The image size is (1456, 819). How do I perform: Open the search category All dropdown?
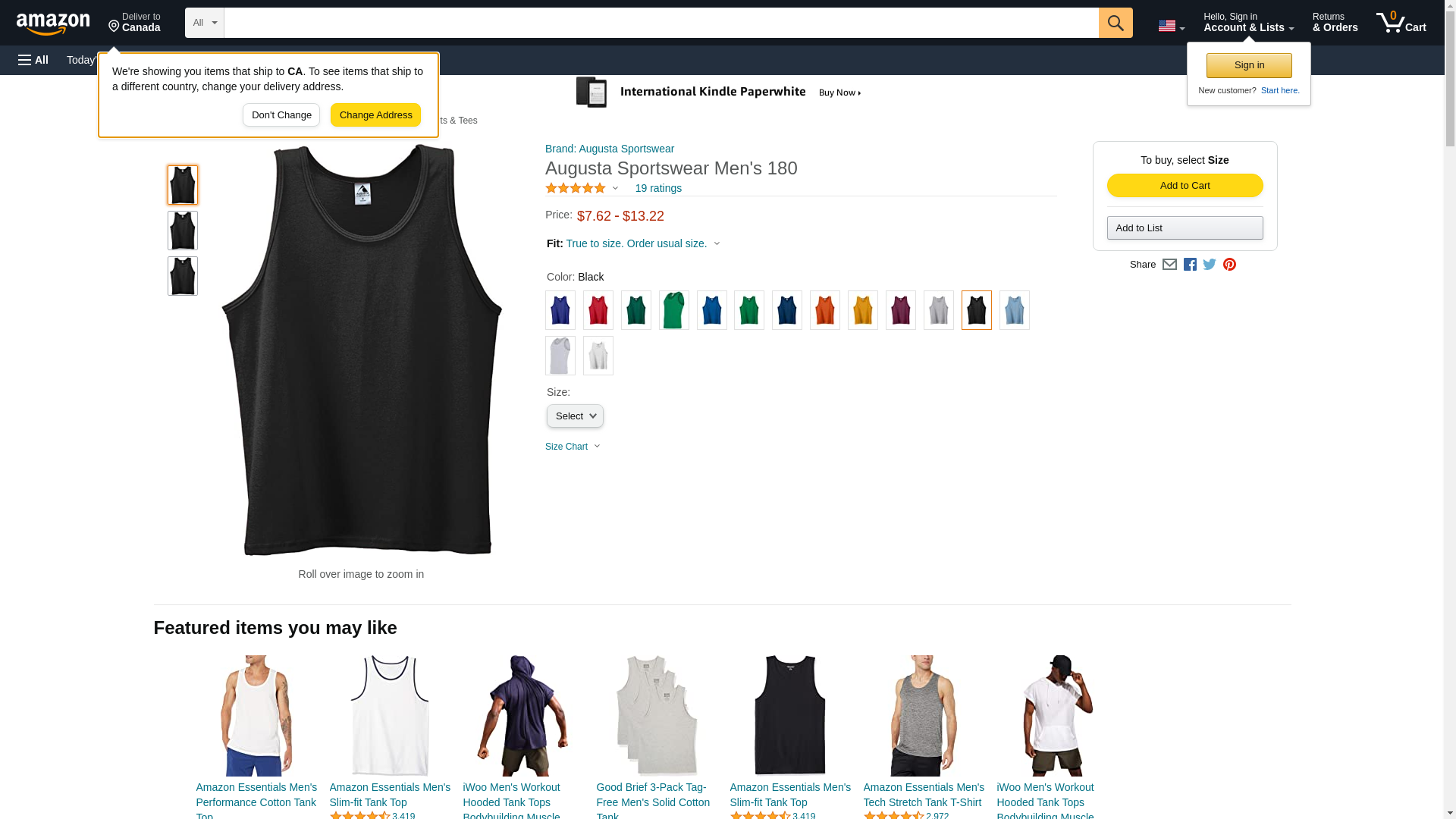click(204, 23)
